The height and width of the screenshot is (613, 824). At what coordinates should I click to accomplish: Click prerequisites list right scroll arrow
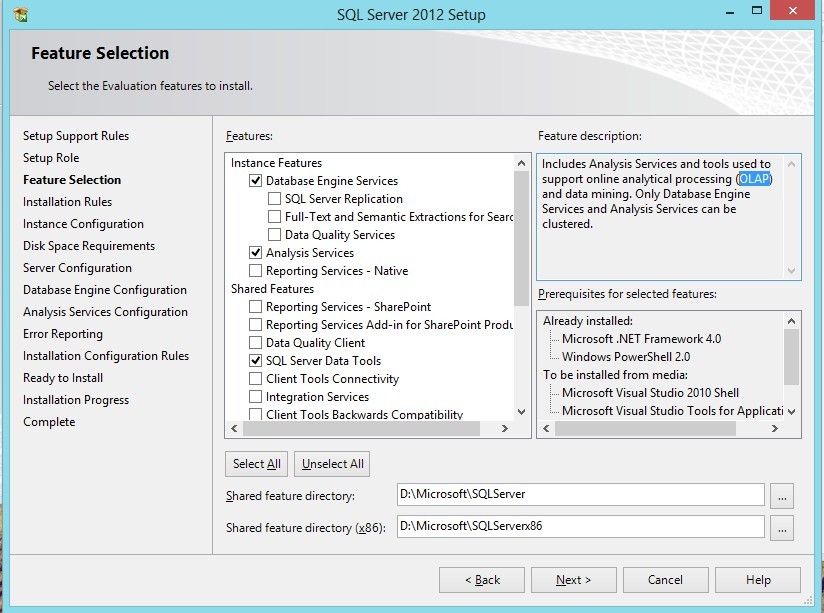(775, 428)
